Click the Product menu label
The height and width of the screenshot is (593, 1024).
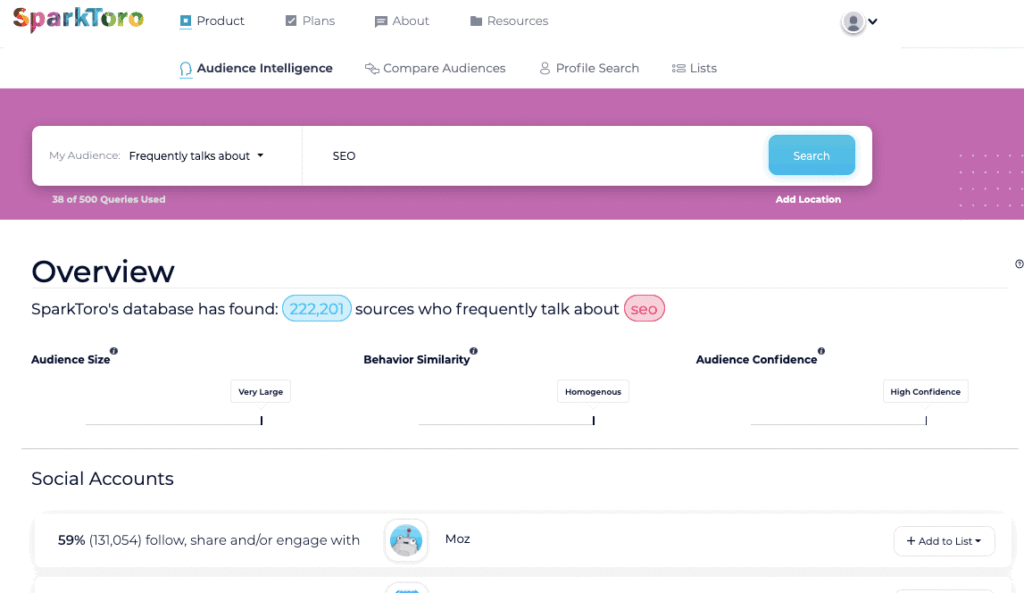pyautogui.click(x=220, y=21)
